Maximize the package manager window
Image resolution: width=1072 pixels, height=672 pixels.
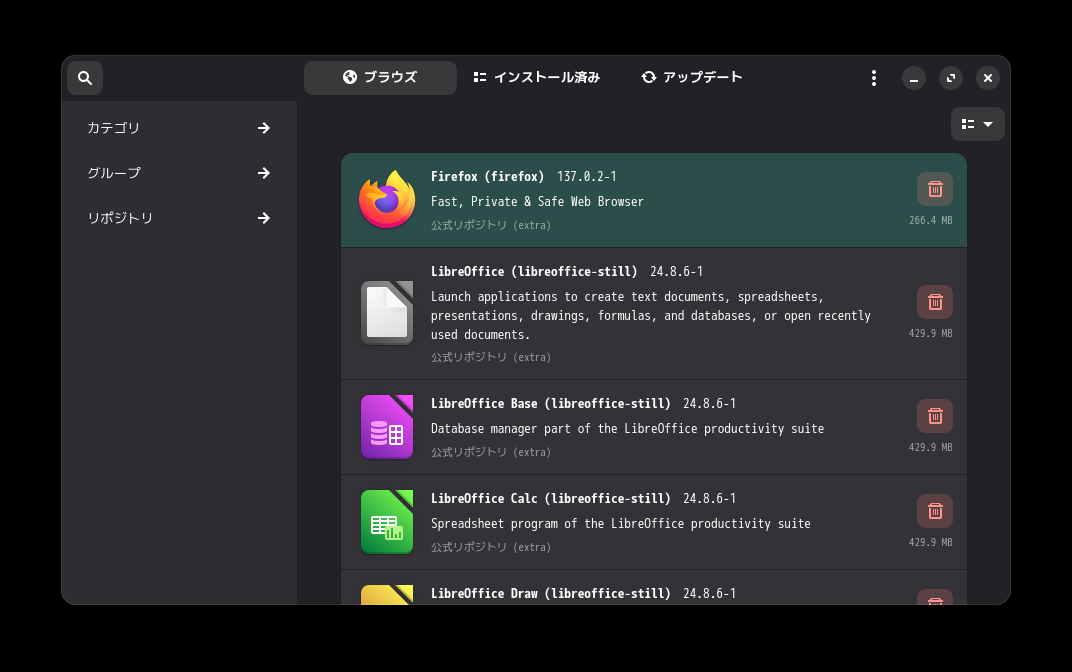pos(951,78)
